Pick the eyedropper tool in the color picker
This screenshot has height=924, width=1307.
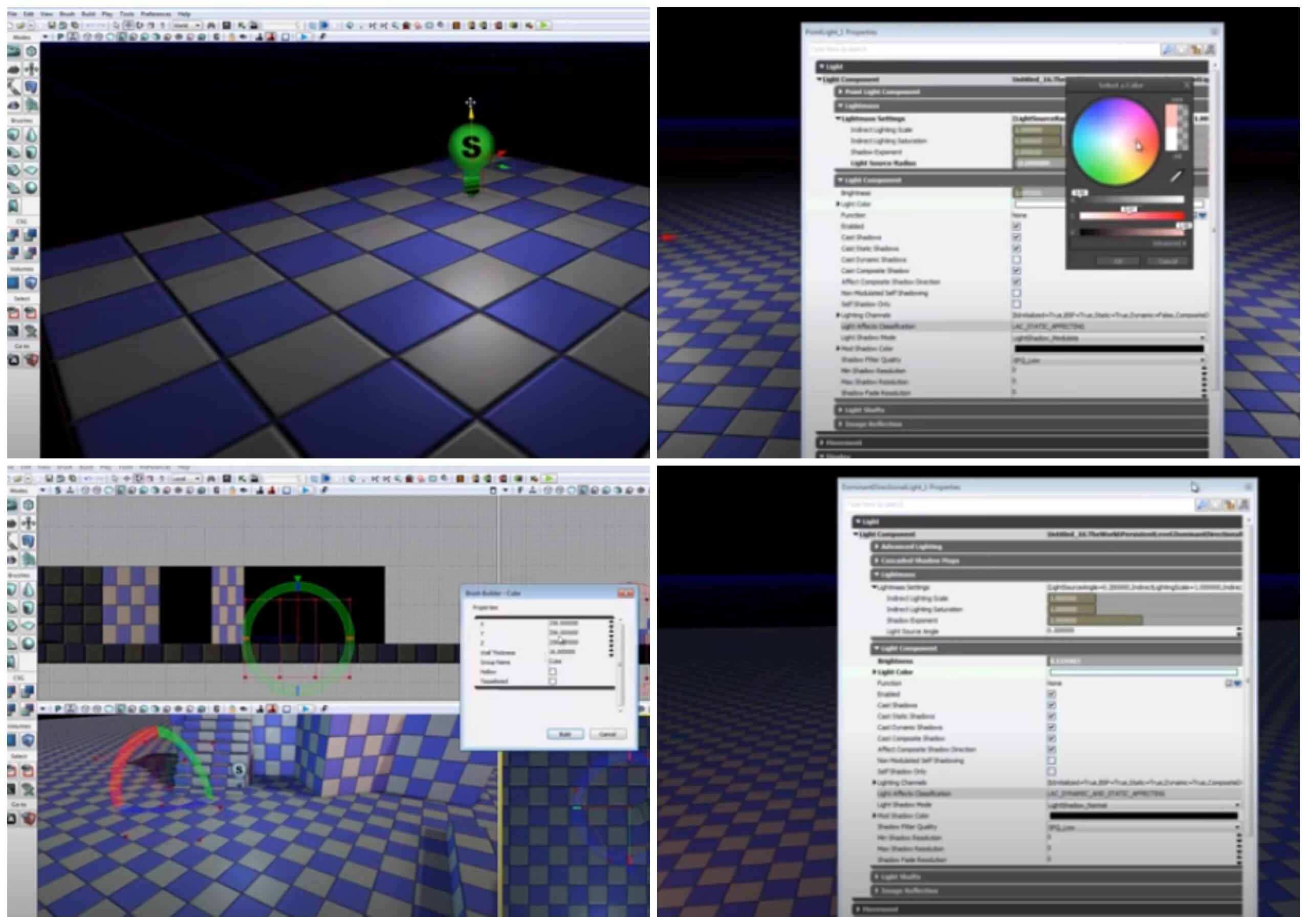tap(1175, 177)
